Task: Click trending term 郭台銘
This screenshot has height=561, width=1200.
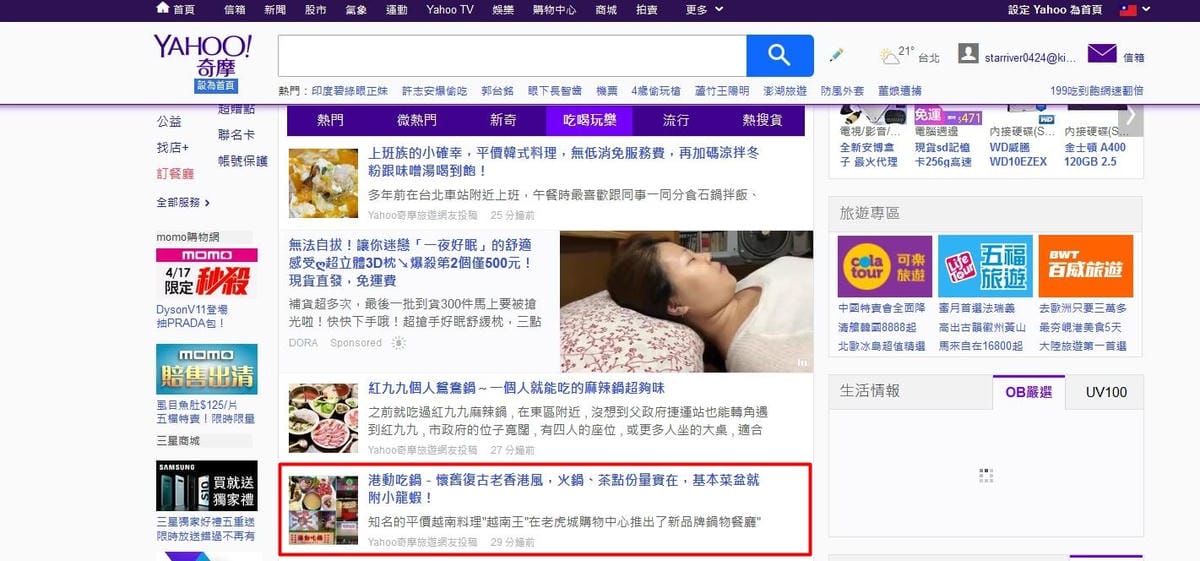Action: click(497, 91)
